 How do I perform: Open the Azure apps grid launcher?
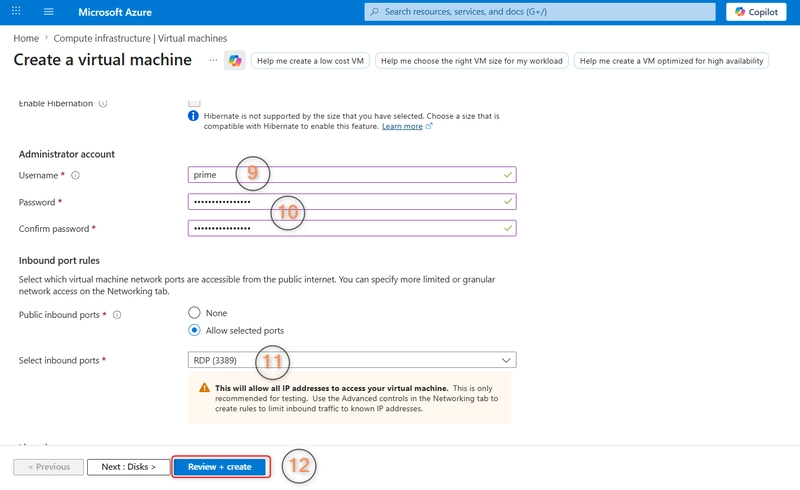16,11
